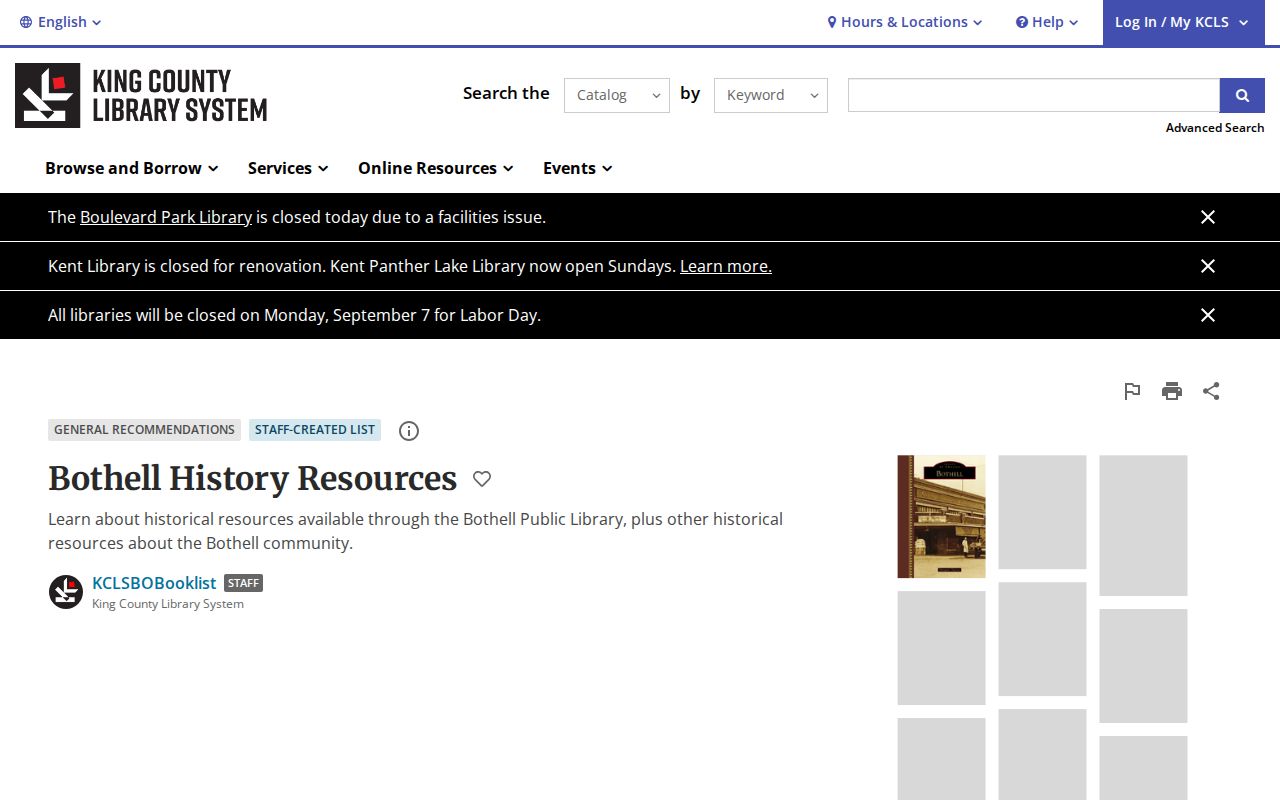Open the English language selector
This screenshot has width=1280, height=800.
pyautogui.click(x=61, y=22)
